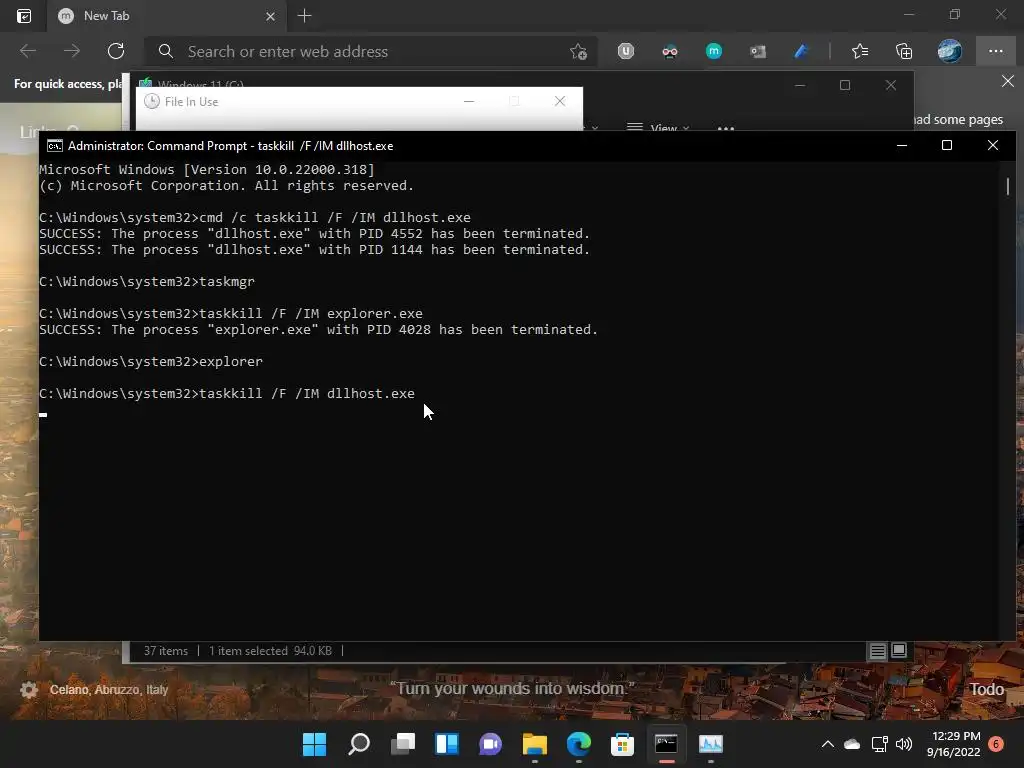Dismiss the Edge quick access bar
1024x768 pixels.
pyautogui.click(x=1008, y=81)
